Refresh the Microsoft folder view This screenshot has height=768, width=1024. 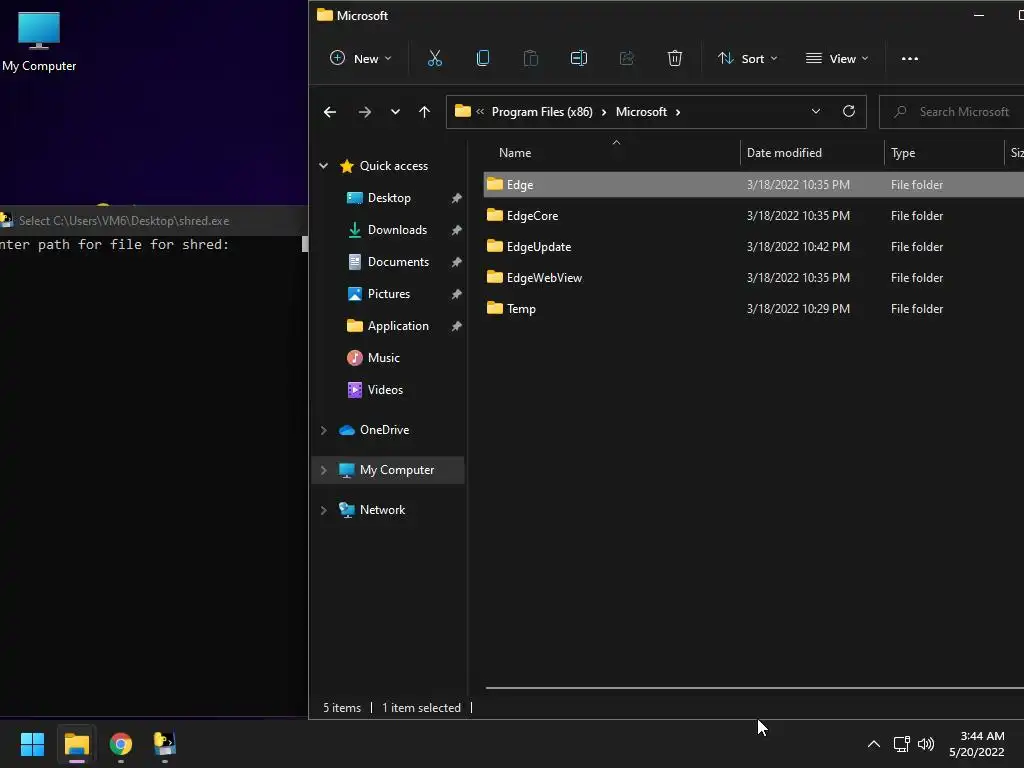point(848,112)
